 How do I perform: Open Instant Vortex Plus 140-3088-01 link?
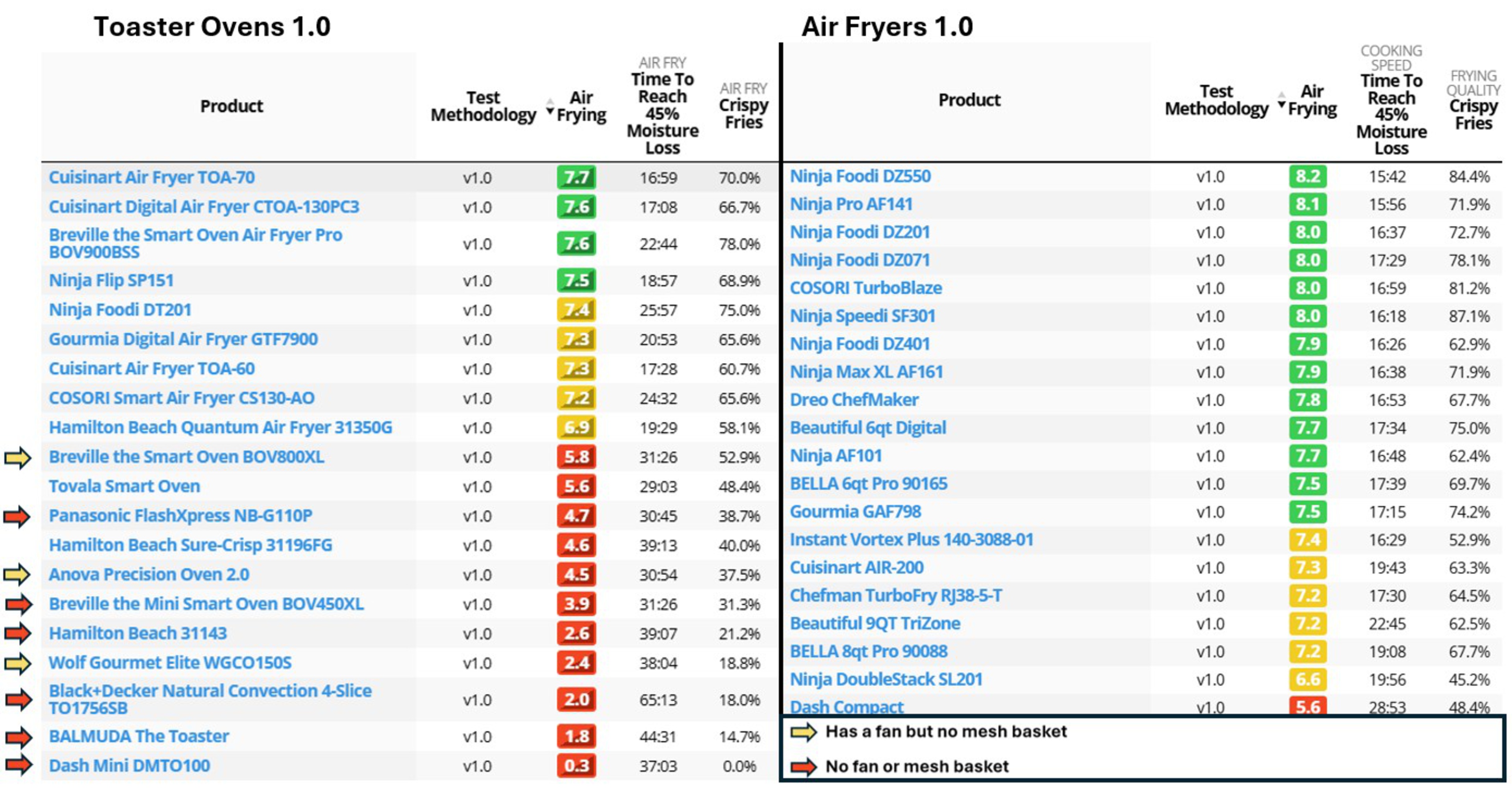click(x=911, y=540)
